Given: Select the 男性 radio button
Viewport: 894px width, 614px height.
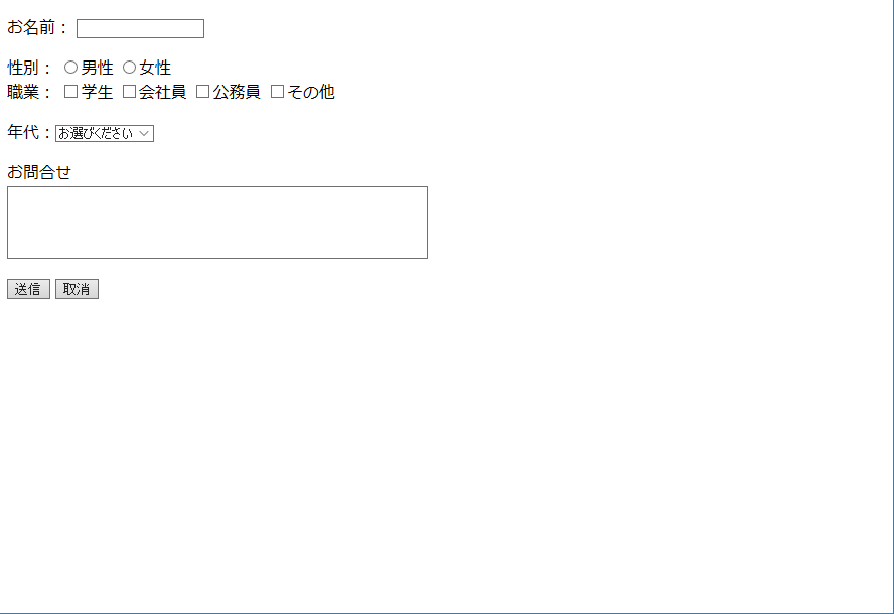Looking at the screenshot, I should point(71,67).
